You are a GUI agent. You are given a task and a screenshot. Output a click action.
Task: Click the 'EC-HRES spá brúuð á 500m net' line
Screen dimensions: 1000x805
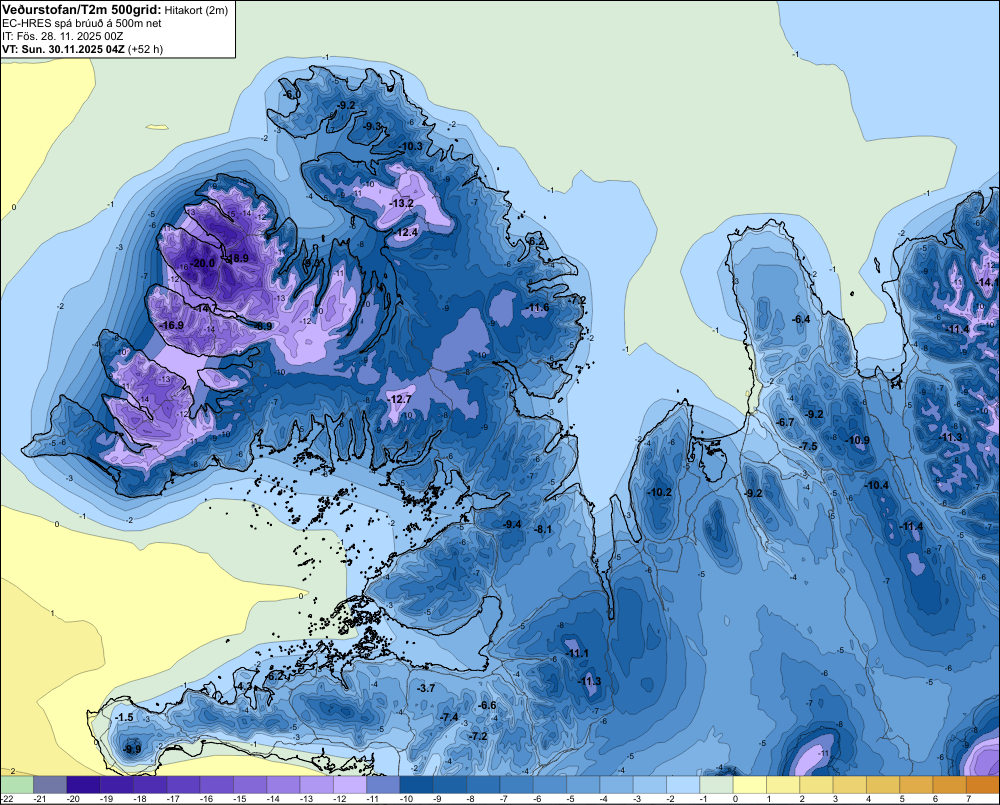coord(82,23)
